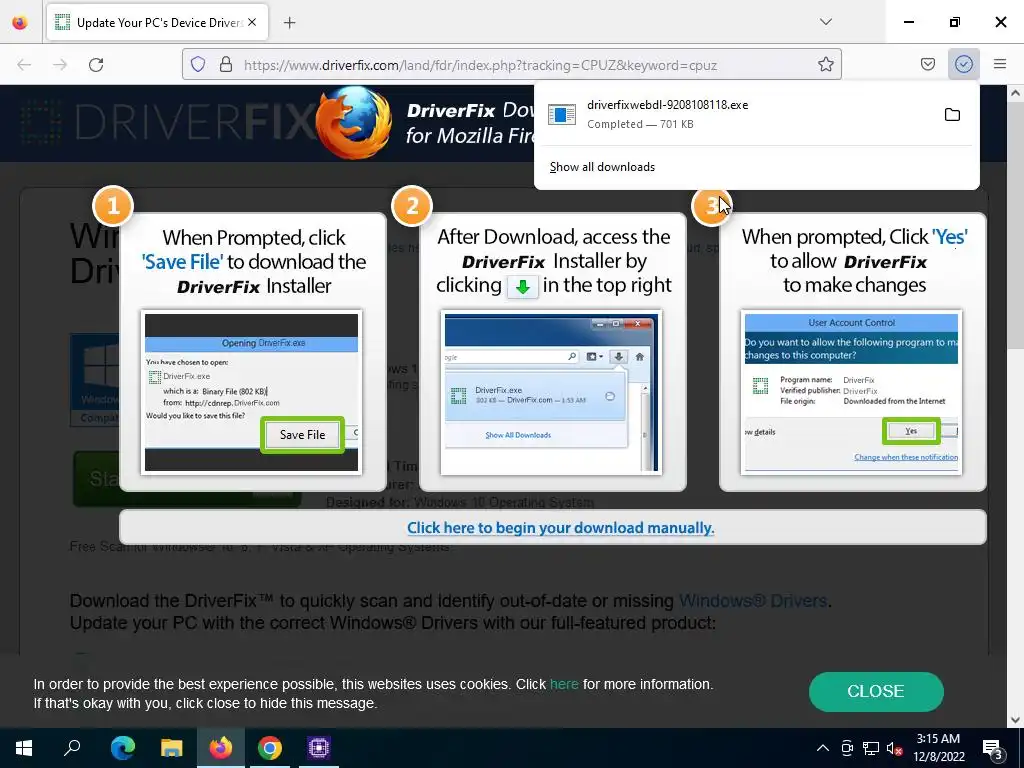
Task: Open a new tab with the plus button
Action: click(289, 22)
